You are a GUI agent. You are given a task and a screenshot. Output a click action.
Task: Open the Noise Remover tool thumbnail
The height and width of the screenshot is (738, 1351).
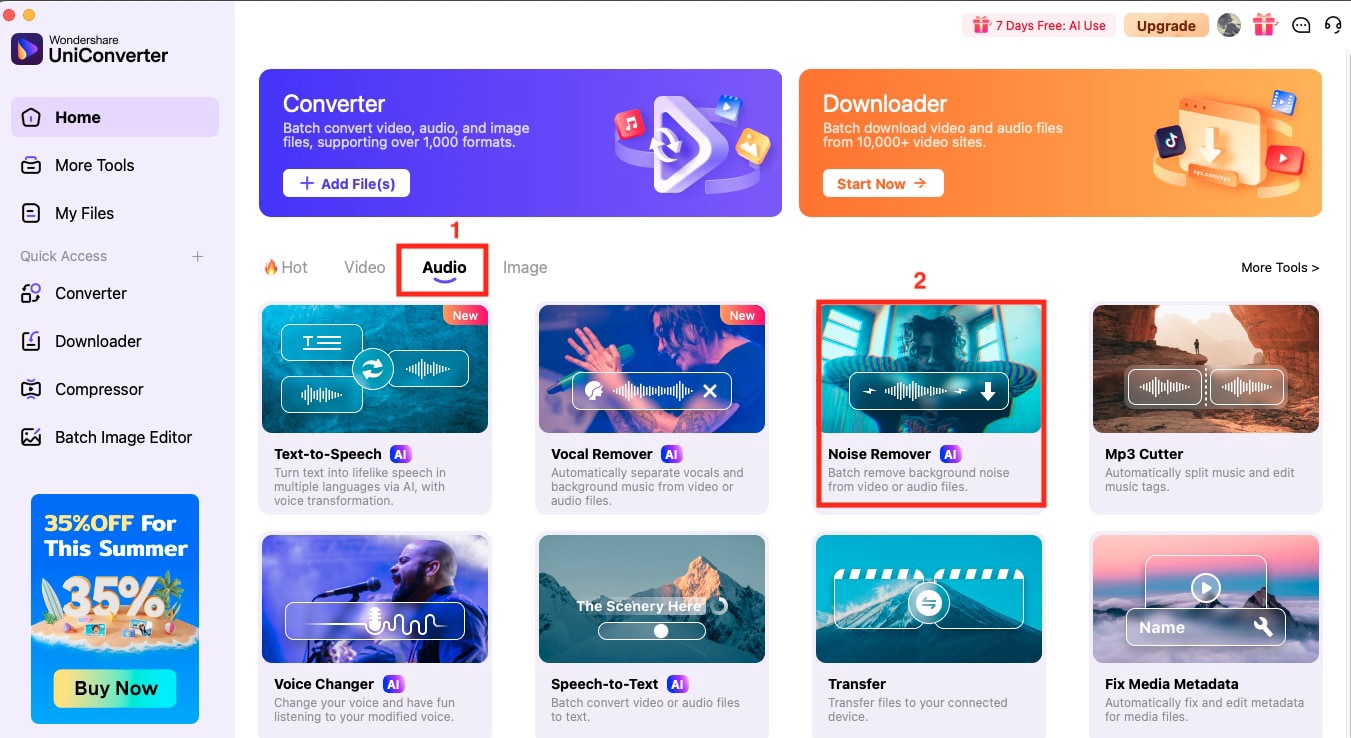[929, 369]
